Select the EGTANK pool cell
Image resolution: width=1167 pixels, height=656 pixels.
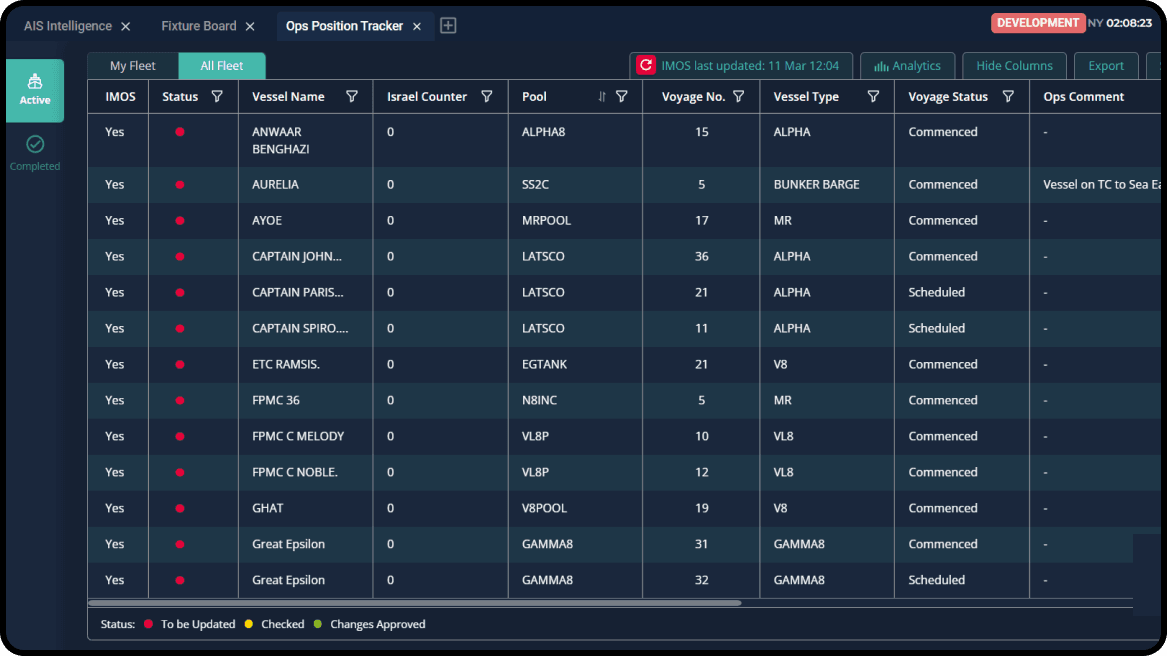(x=544, y=364)
